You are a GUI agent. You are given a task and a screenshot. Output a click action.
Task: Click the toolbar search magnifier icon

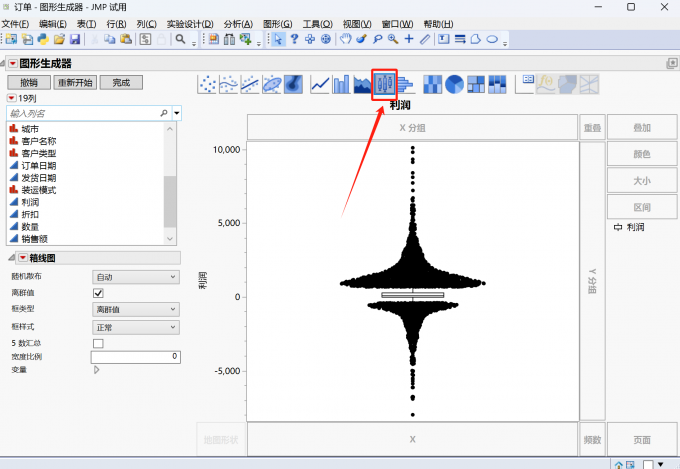tap(180, 39)
